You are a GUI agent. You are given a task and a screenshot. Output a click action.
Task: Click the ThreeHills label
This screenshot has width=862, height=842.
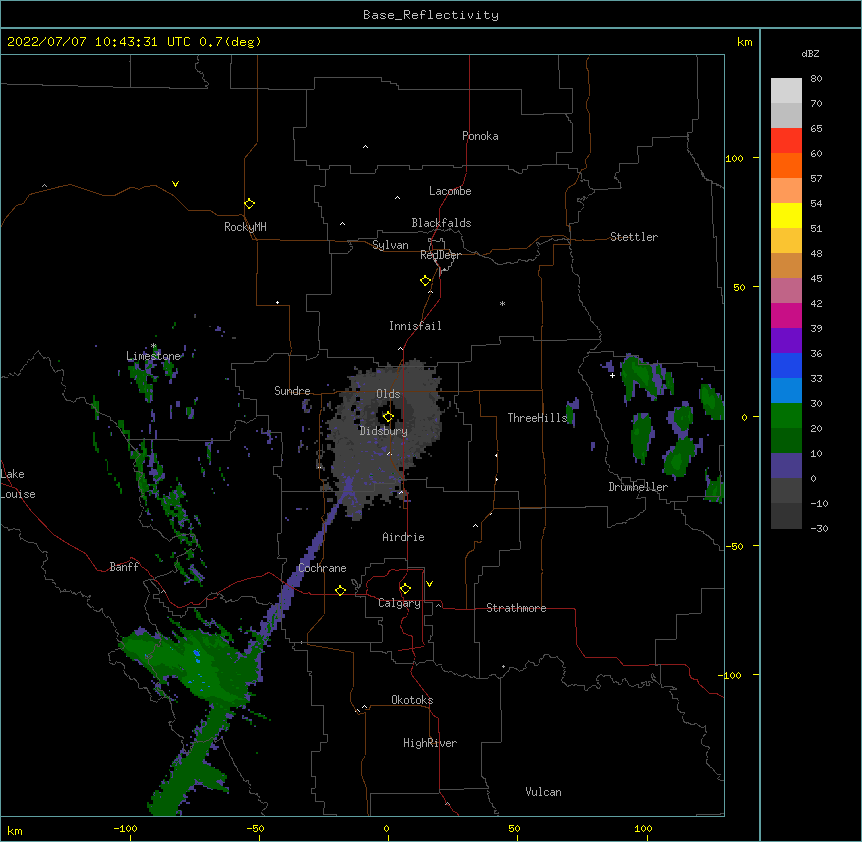click(x=537, y=418)
